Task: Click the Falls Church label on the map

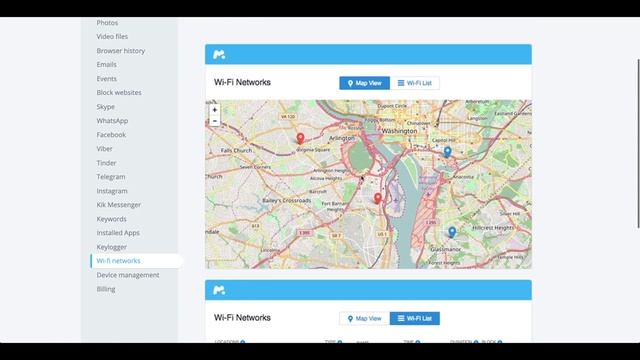Action: point(236,151)
